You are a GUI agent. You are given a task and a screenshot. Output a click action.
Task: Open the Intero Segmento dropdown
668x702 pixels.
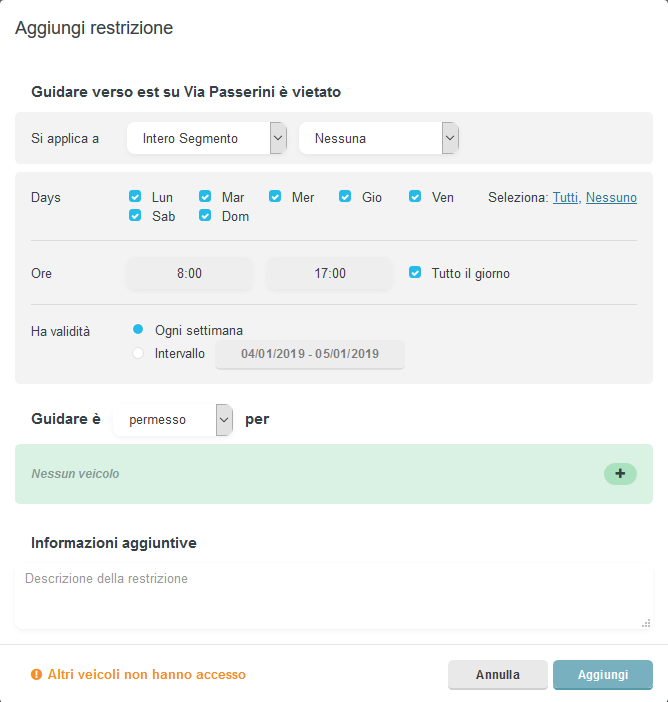[207, 138]
